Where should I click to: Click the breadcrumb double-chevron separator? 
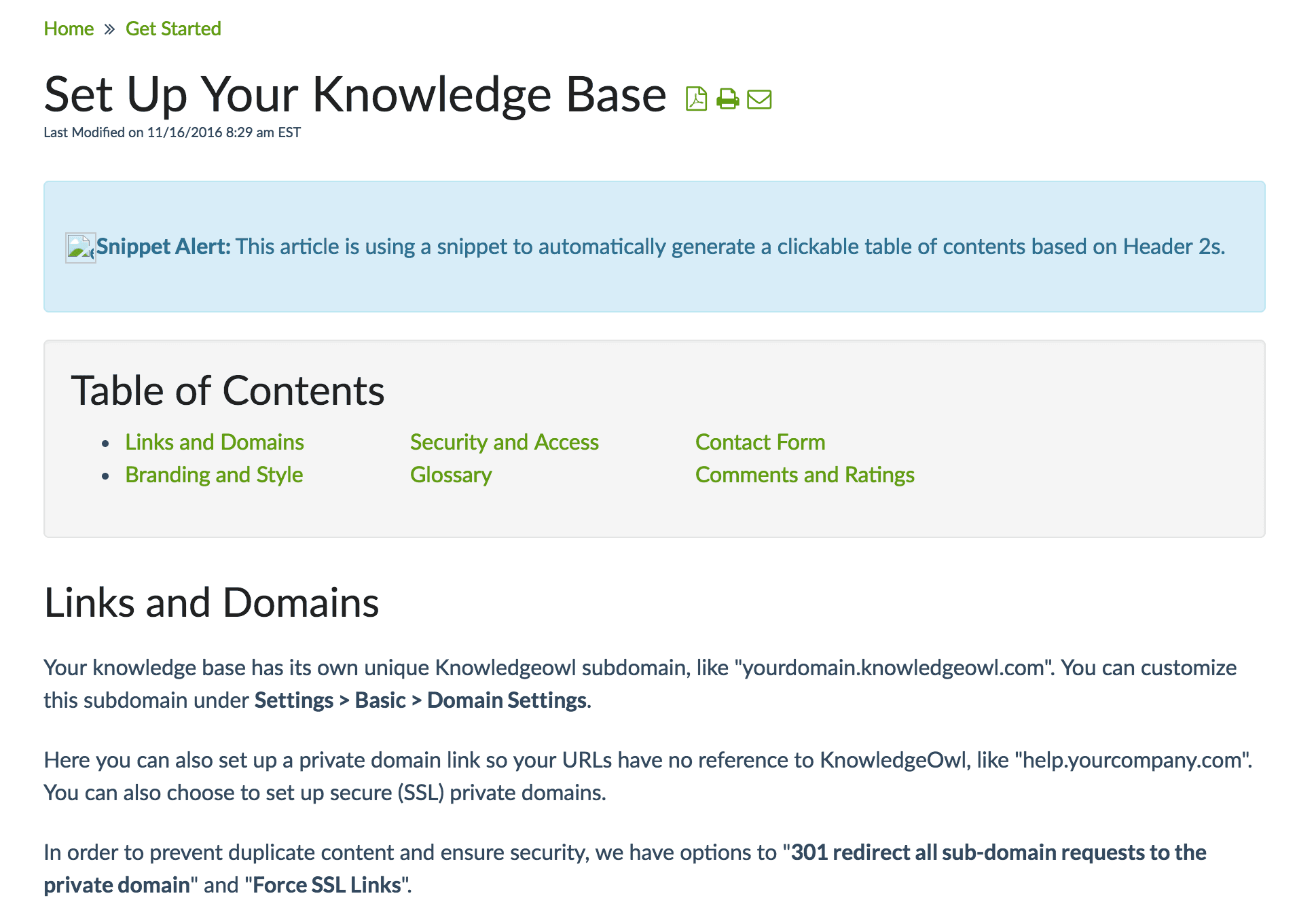point(109,29)
